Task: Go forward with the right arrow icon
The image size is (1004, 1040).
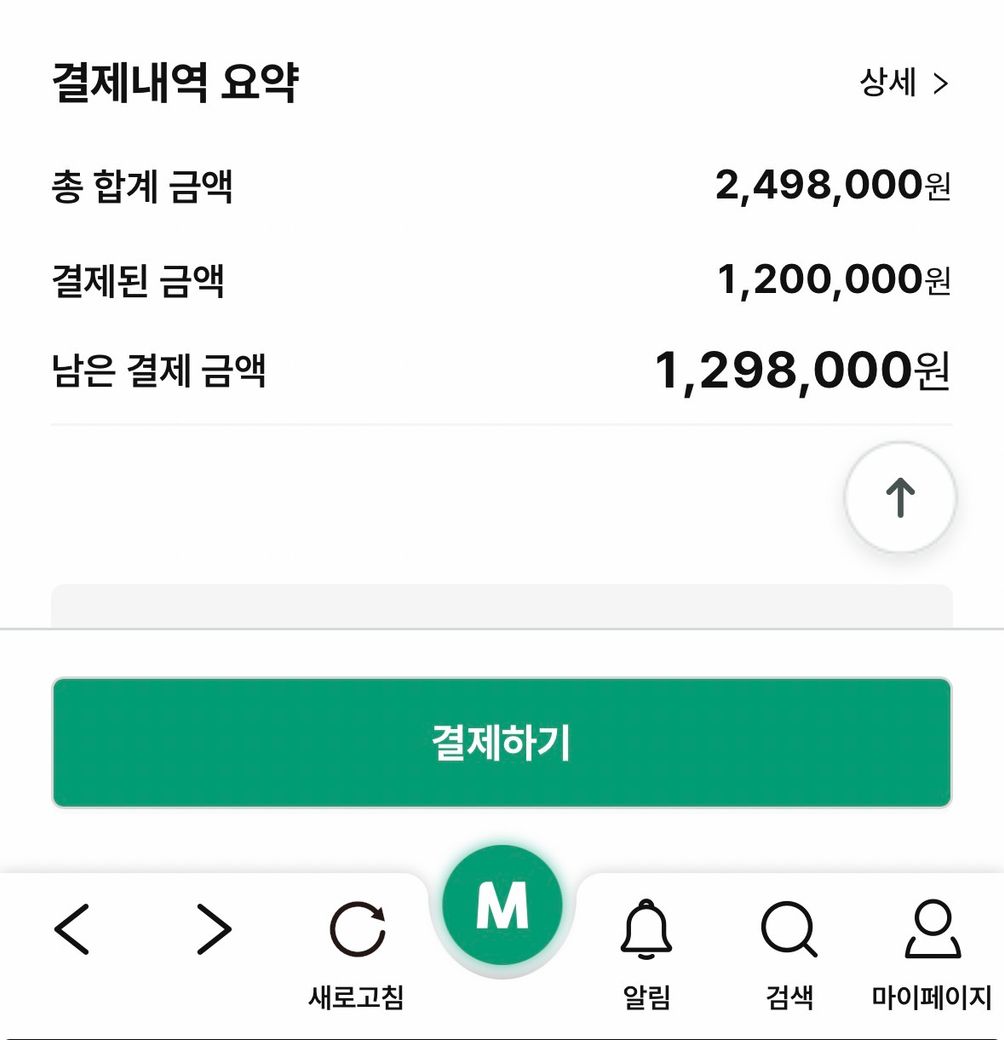Action: click(x=213, y=929)
